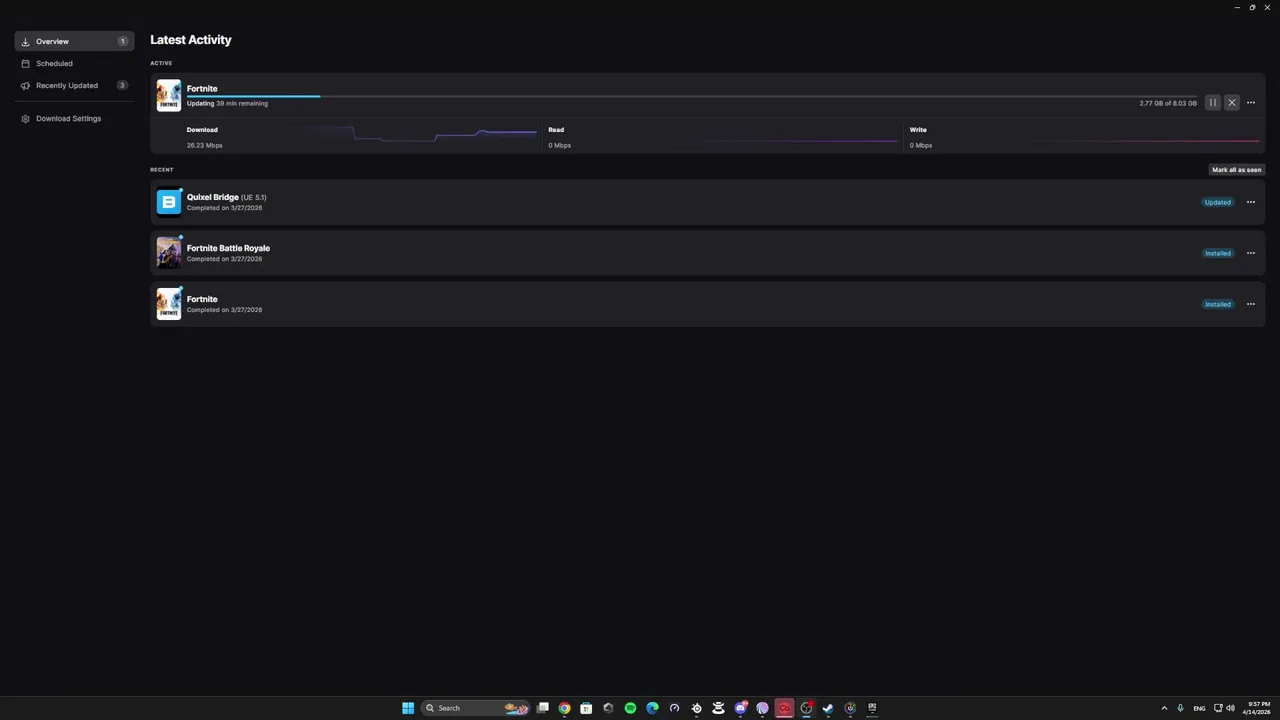Click the Recently Updated megaphone icon

[26, 86]
